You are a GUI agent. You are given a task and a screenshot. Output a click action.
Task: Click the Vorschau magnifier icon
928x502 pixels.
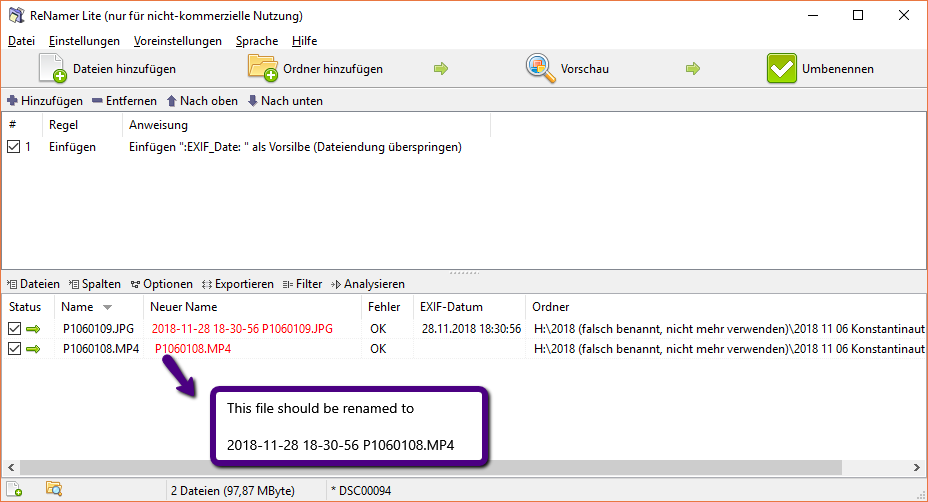tap(540, 68)
